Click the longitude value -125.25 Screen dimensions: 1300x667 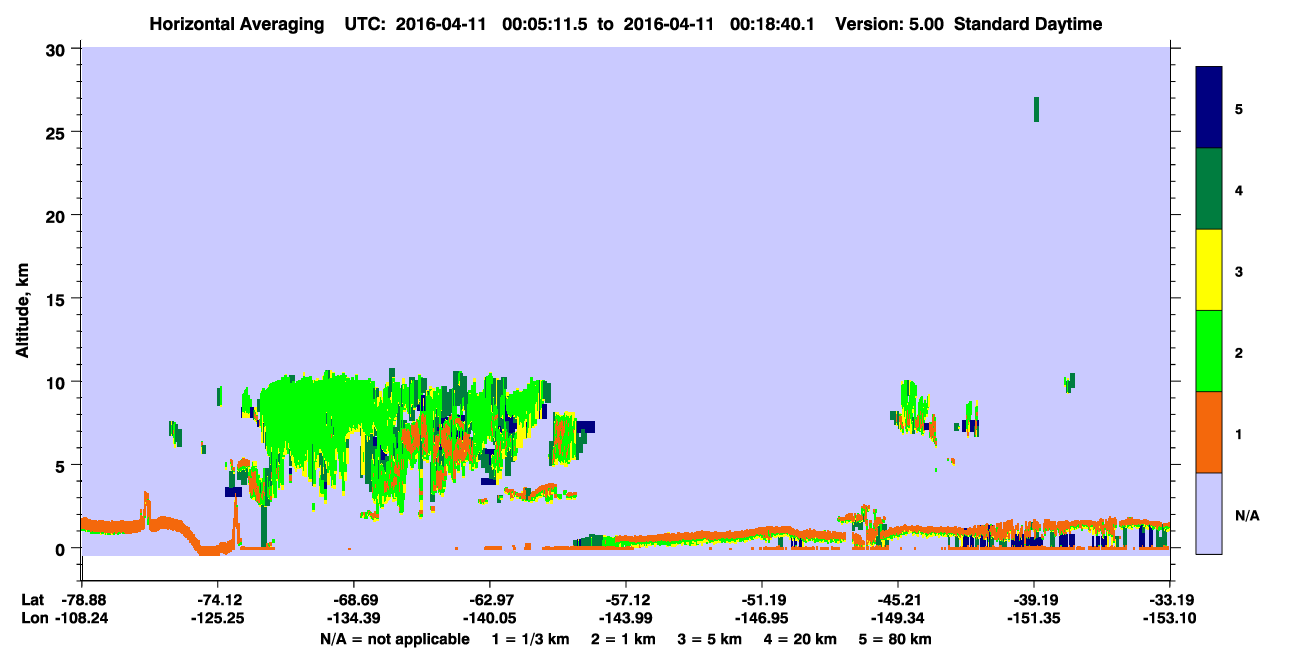coord(217,618)
